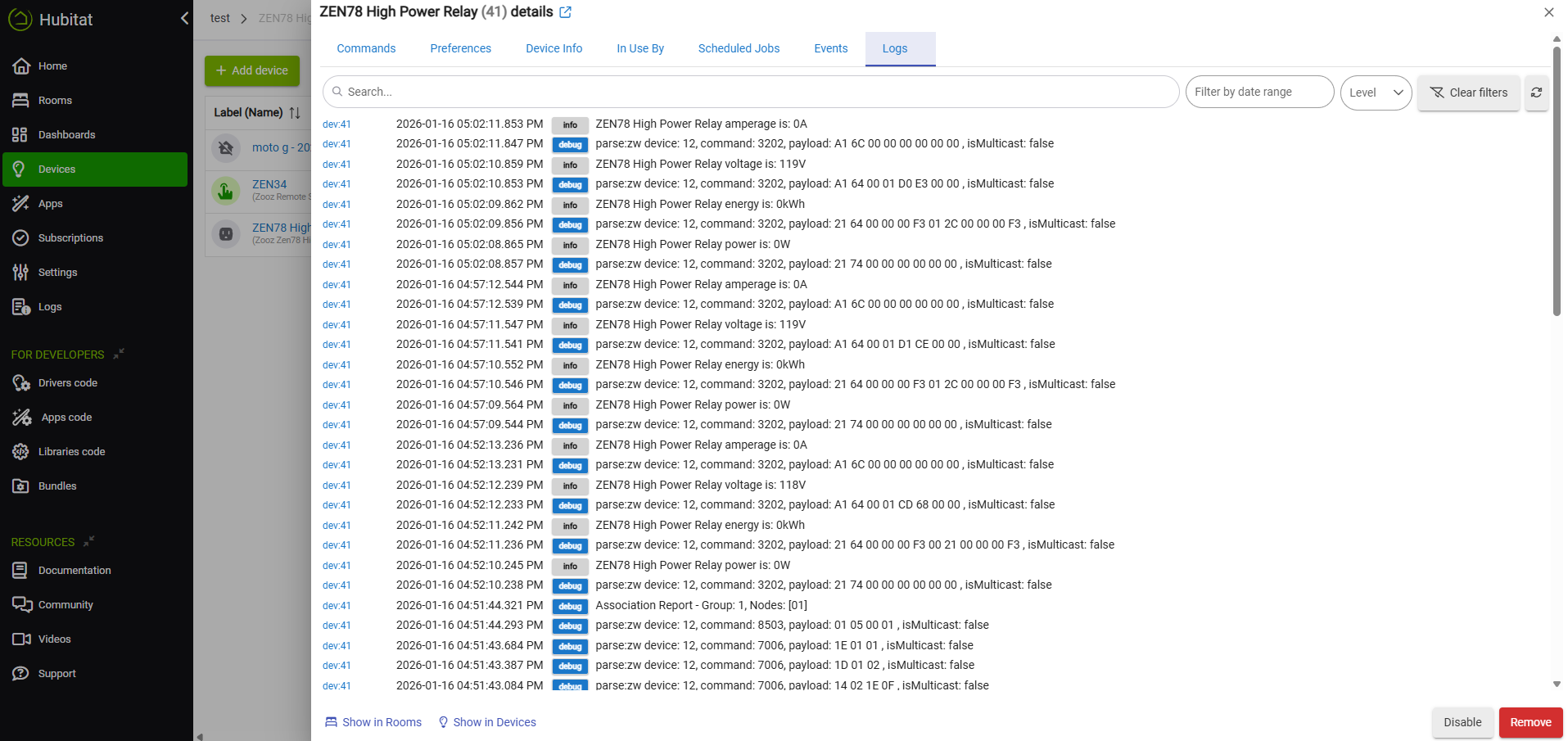Click the ZEN78 device icon in the list

coord(226,234)
